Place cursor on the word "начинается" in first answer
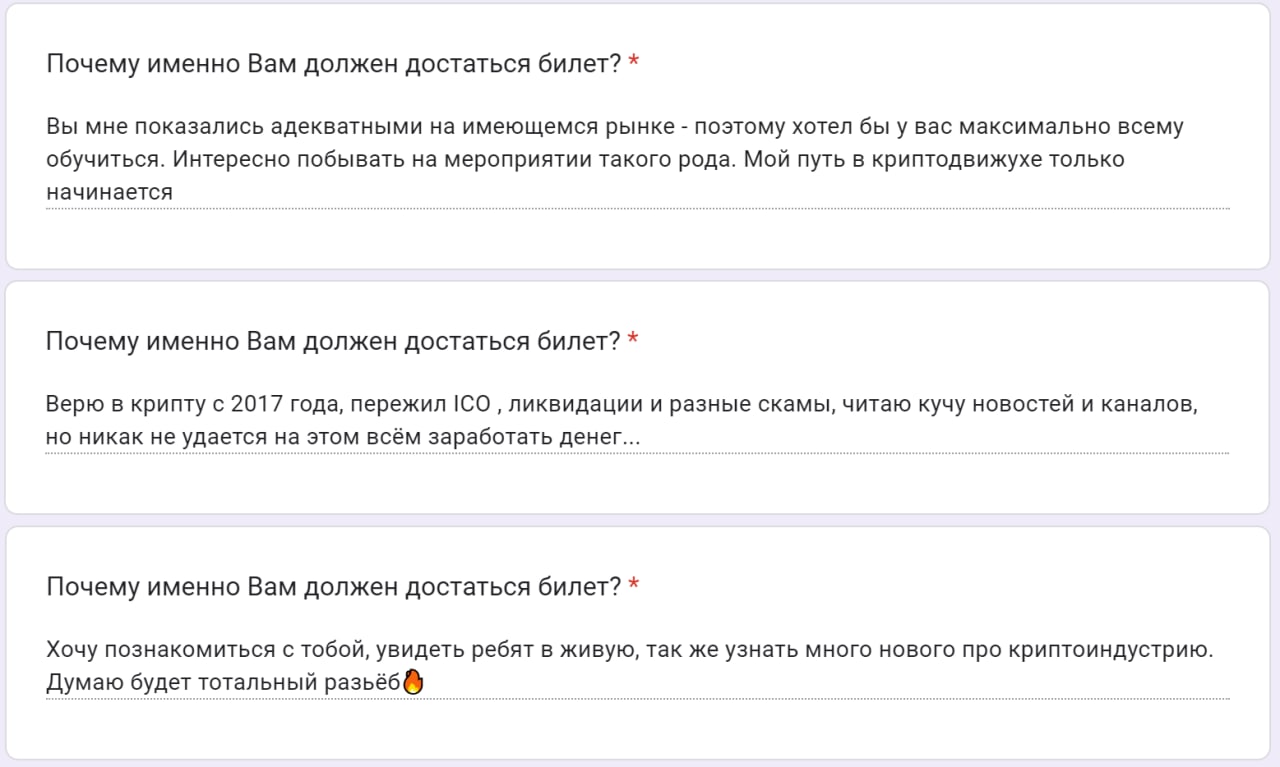 point(110,192)
